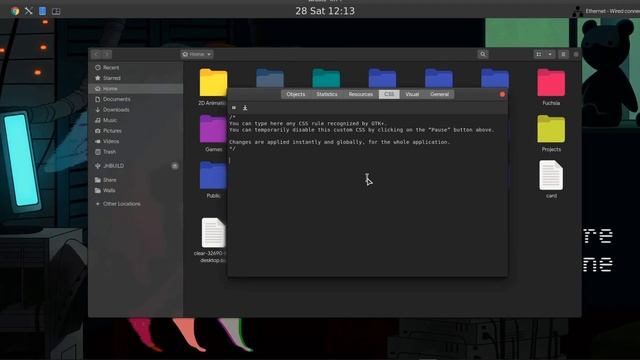Toggle the grid view button in Files

[539, 54]
